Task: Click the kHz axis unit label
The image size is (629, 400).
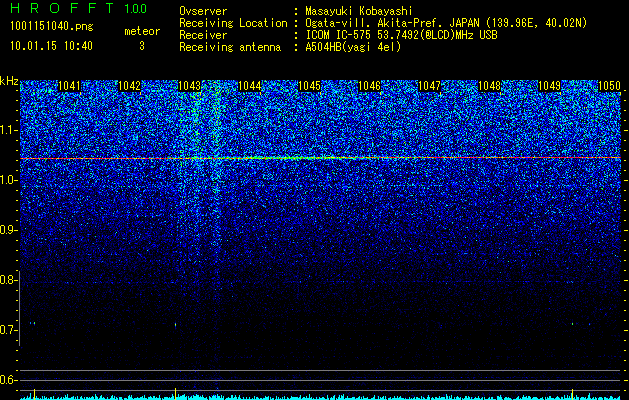Action: (9, 81)
